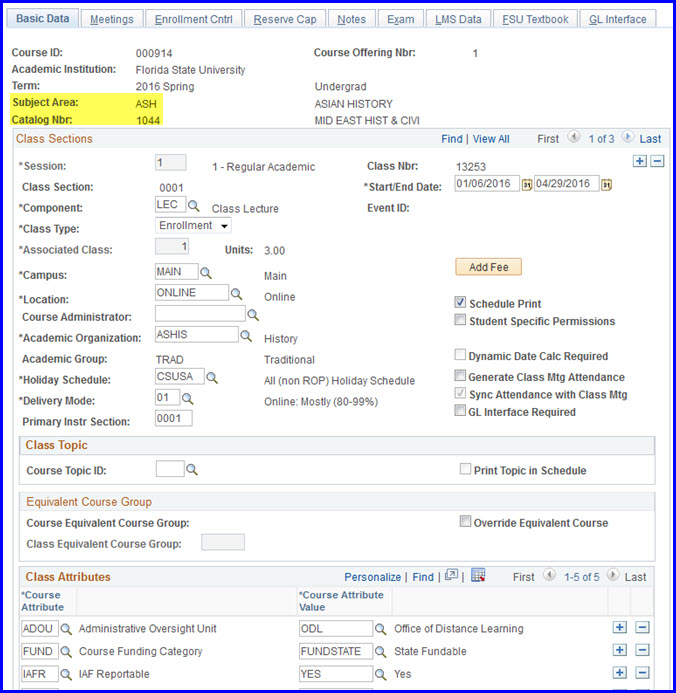676x693 pixels.
Task: Enable Print Topic in Schedule
Action: pyautogui.click(x=465, y=469)
